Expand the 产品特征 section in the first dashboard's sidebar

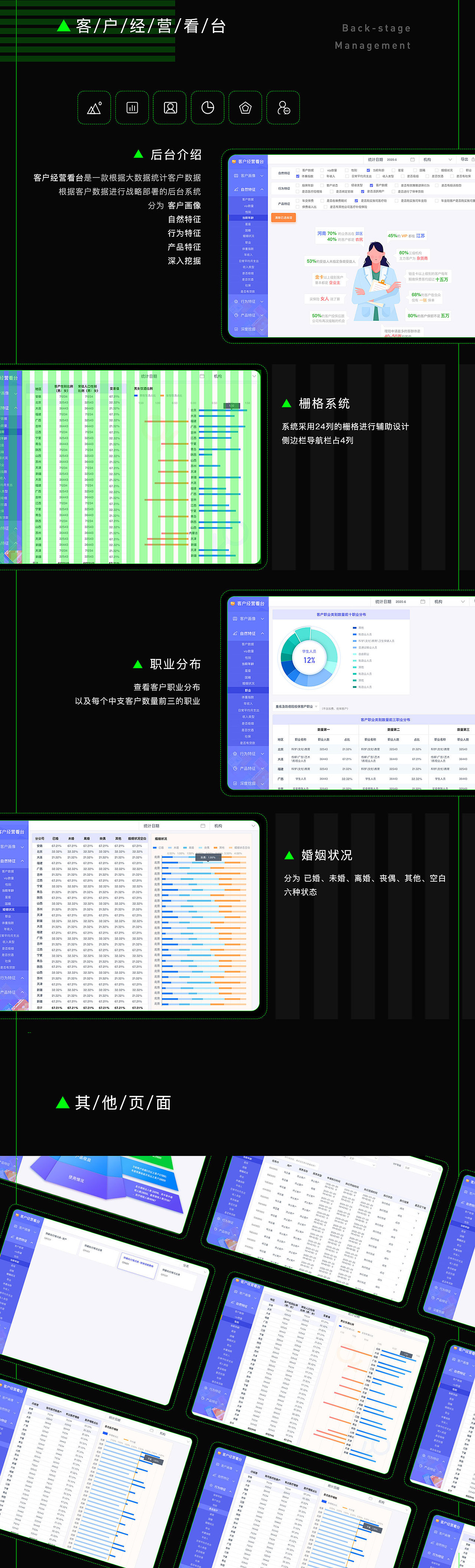coord(262,315)
